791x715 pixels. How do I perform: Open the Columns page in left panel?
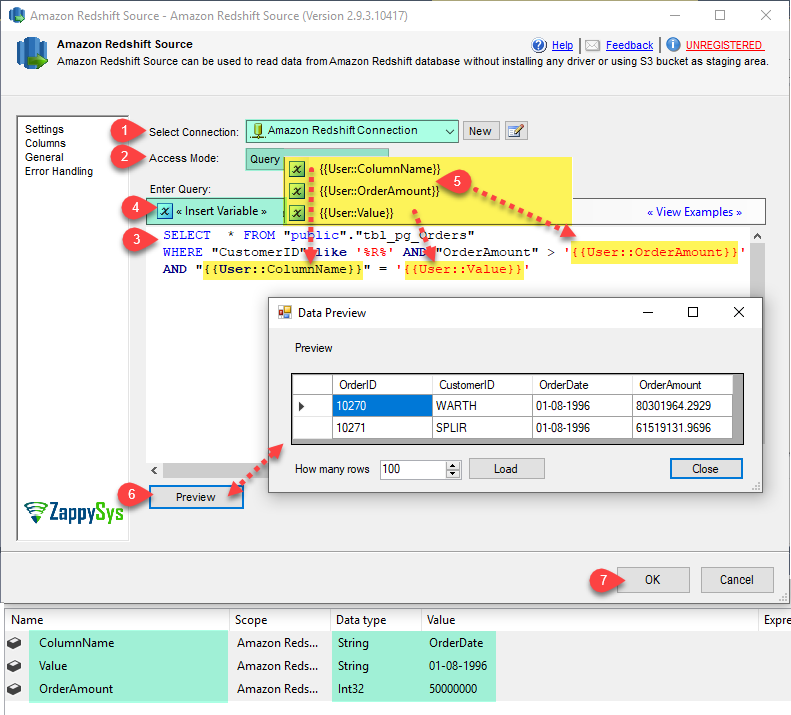point(45,143)
